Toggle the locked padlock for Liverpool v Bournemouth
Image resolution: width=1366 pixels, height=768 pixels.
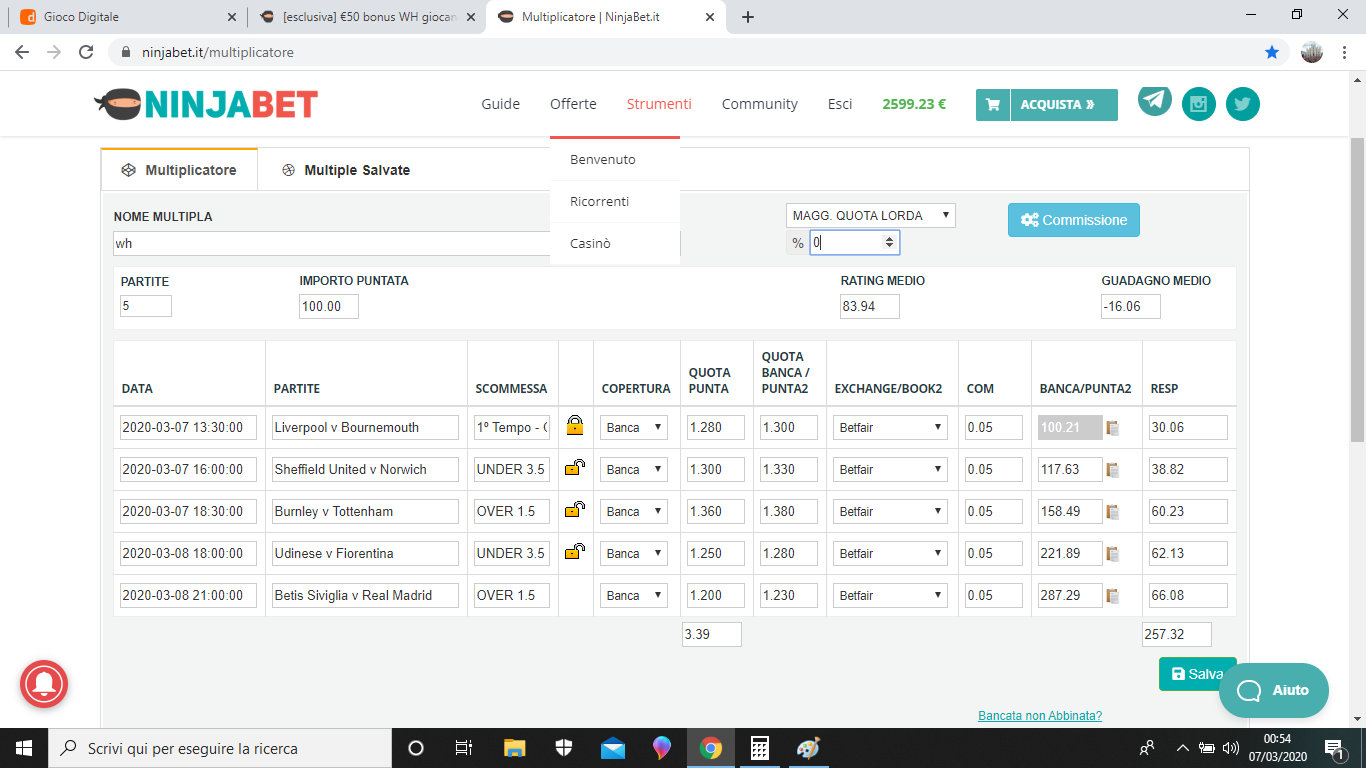tap(575, 425)
